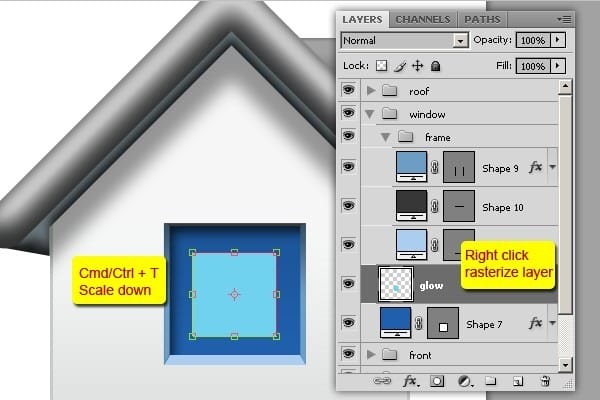Delete the layer using the trash icon
Screen dimensions: 600x400
(x=544, y=381)
